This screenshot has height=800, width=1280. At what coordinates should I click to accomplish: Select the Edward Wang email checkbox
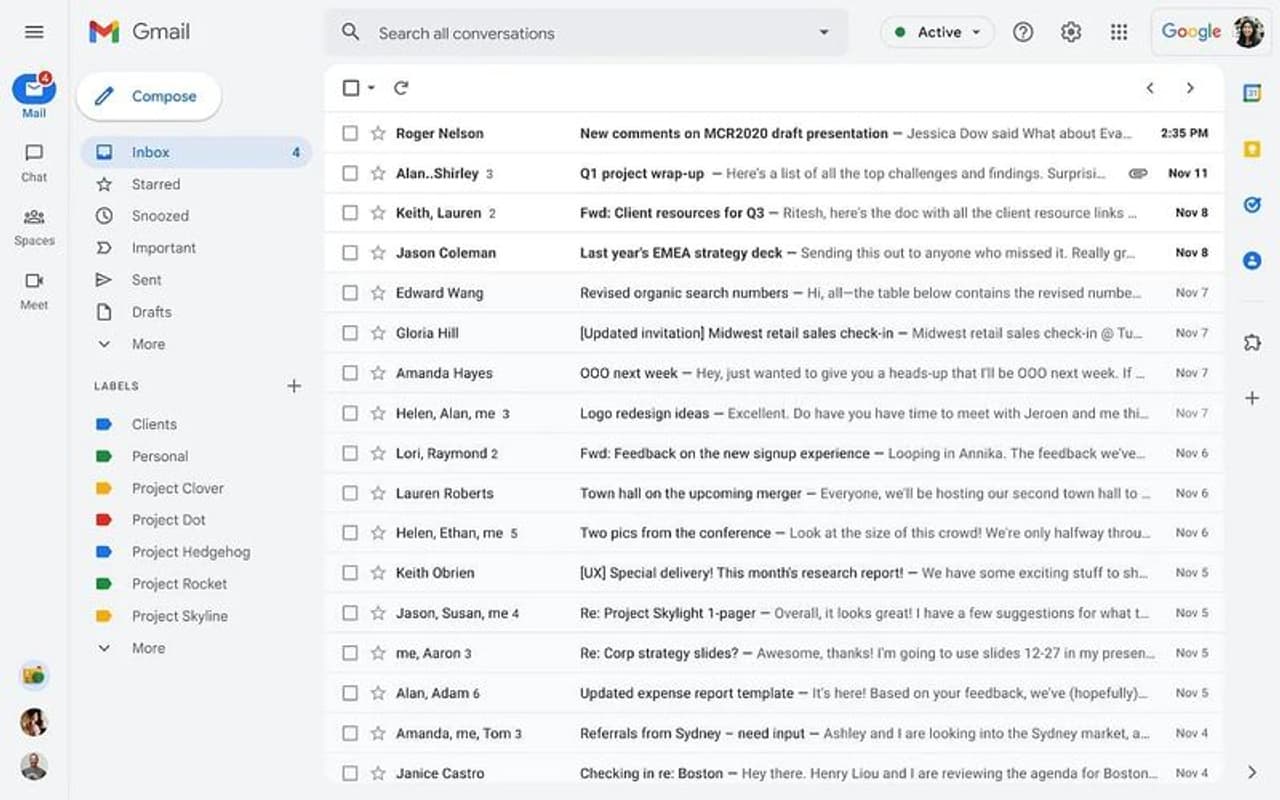(350, 293)
